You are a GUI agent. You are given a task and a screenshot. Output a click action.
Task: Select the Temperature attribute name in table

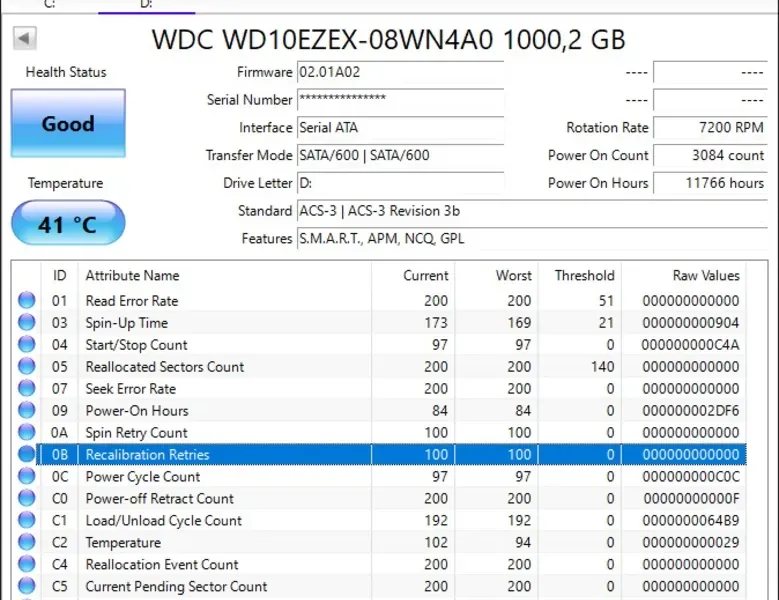(x=123, y=542)
